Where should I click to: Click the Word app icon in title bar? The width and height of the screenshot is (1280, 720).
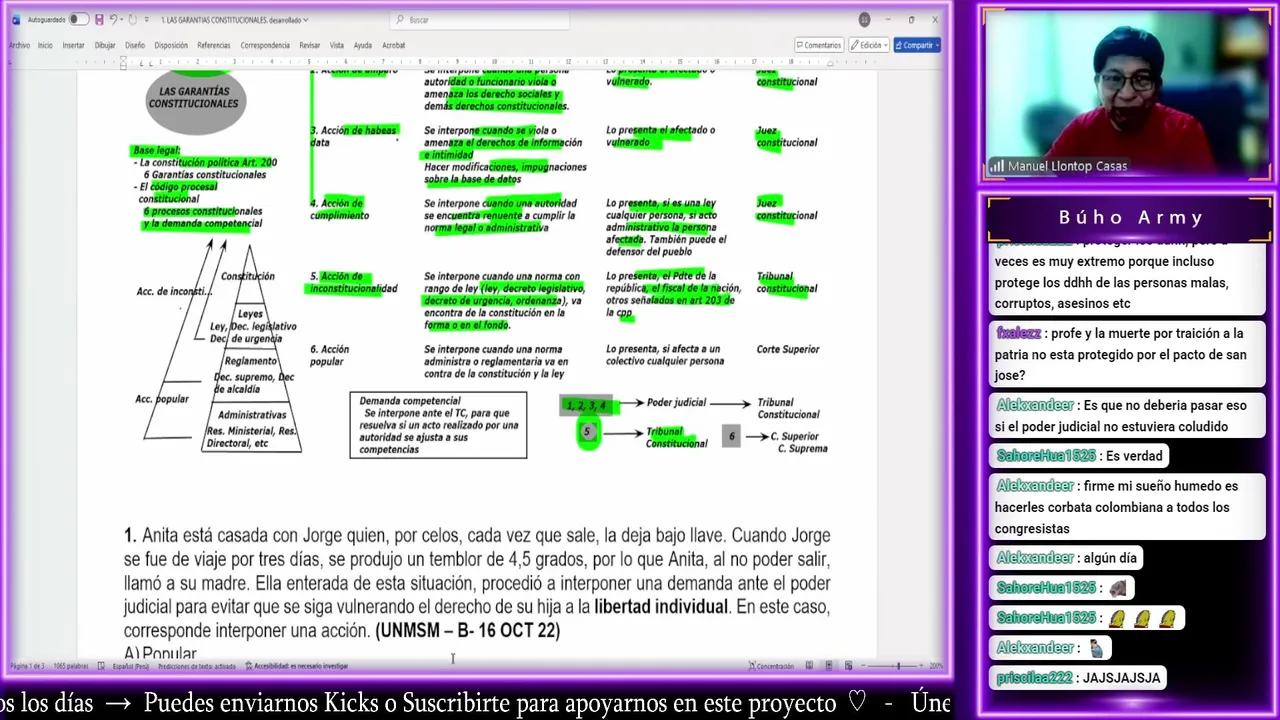coord(16,19)
